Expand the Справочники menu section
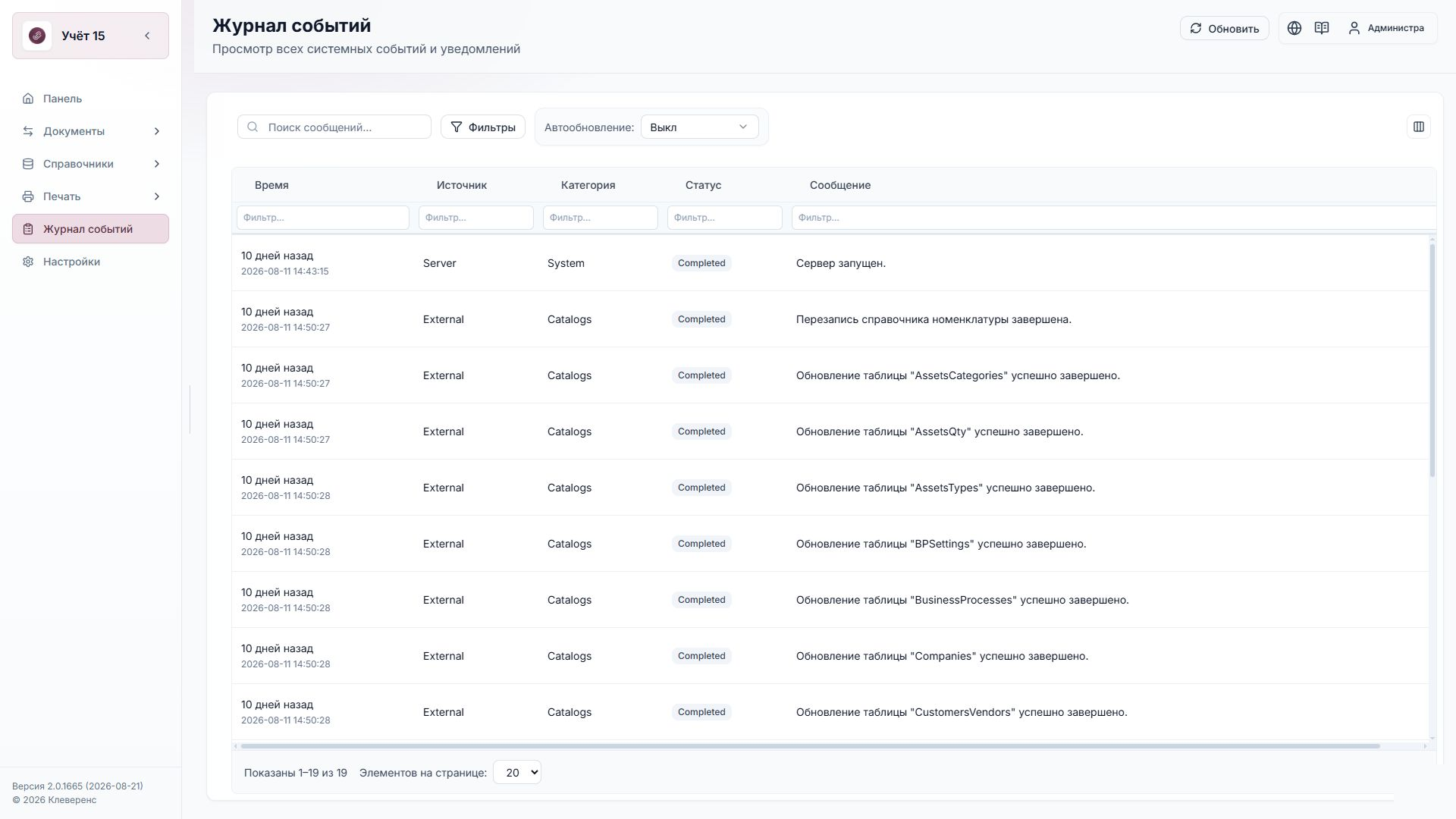The image size is (1456, 819). [90, 164]
